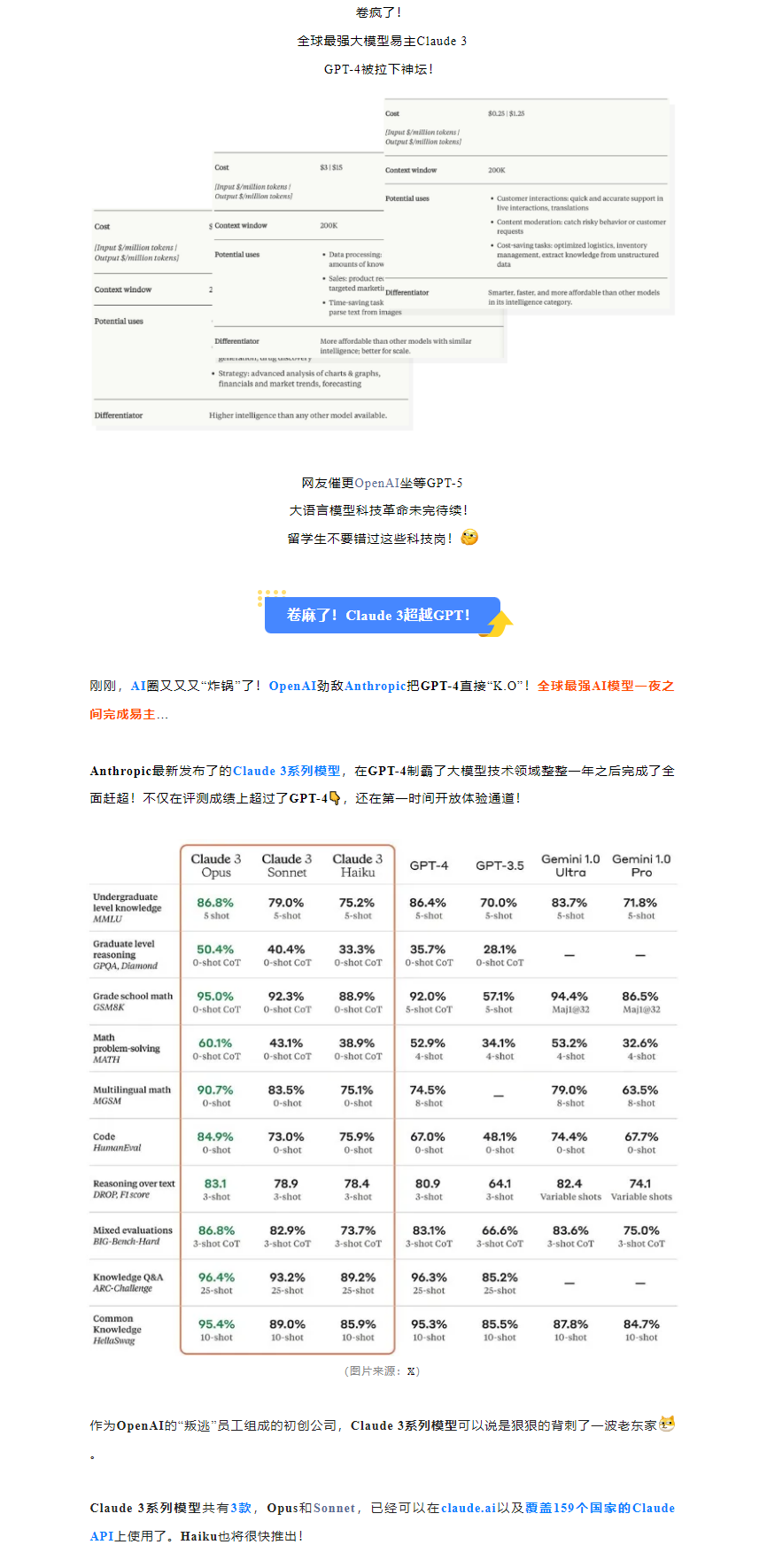The height and width of the screenshot is (1568, 767).
Task: Click the Haiku HumanEval score 75.9%
Action: point(358,1137)
